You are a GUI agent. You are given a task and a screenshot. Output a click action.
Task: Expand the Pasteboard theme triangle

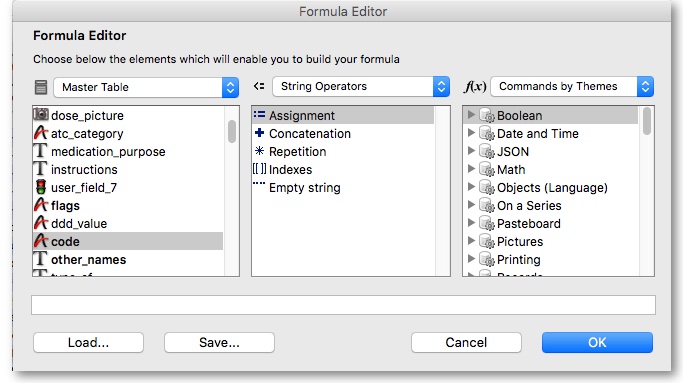471,223
